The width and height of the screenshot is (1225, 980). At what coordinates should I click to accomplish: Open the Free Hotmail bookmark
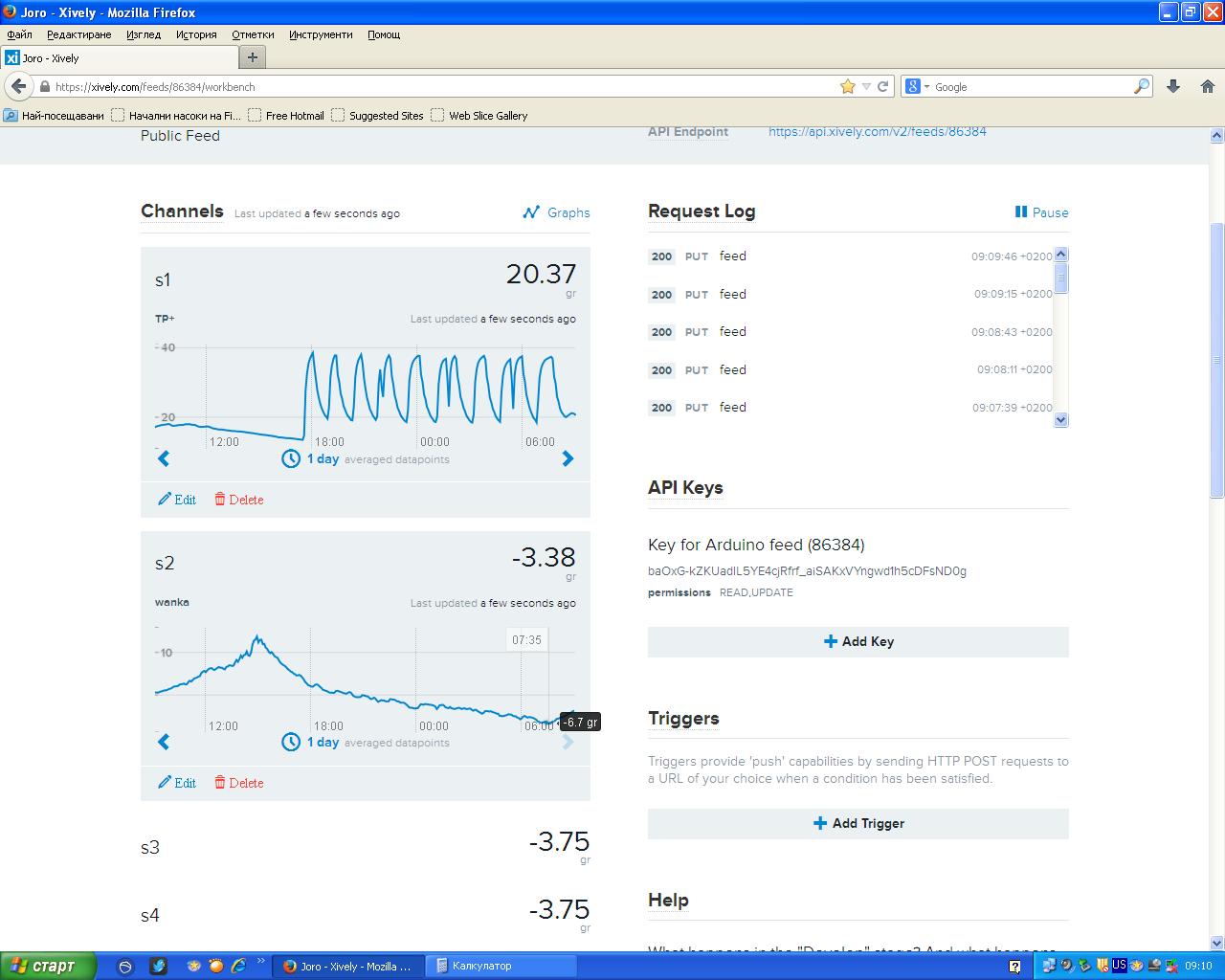286,116
